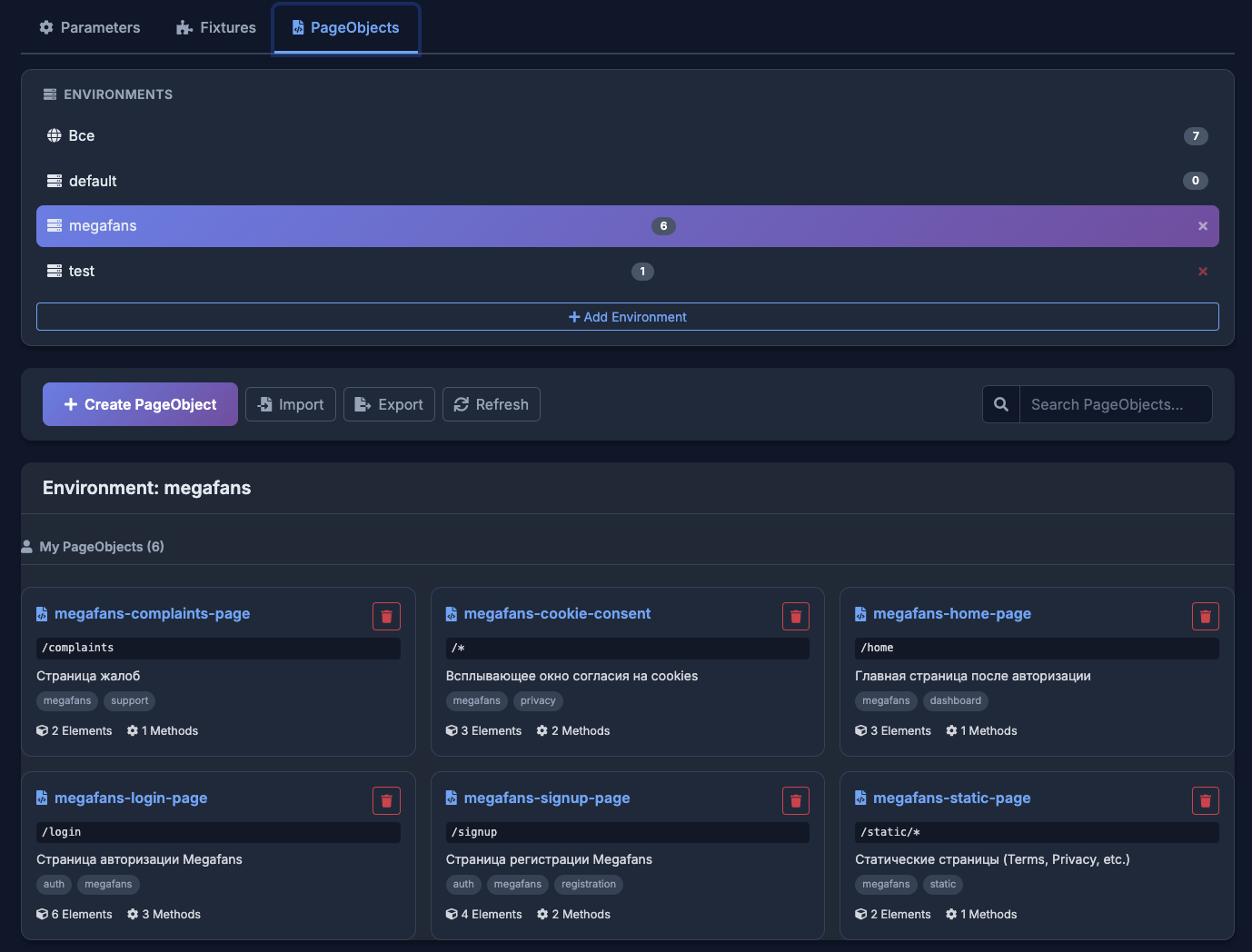Remove the test environment with red X
The image size is (1252, 952).
(1202, 272)
